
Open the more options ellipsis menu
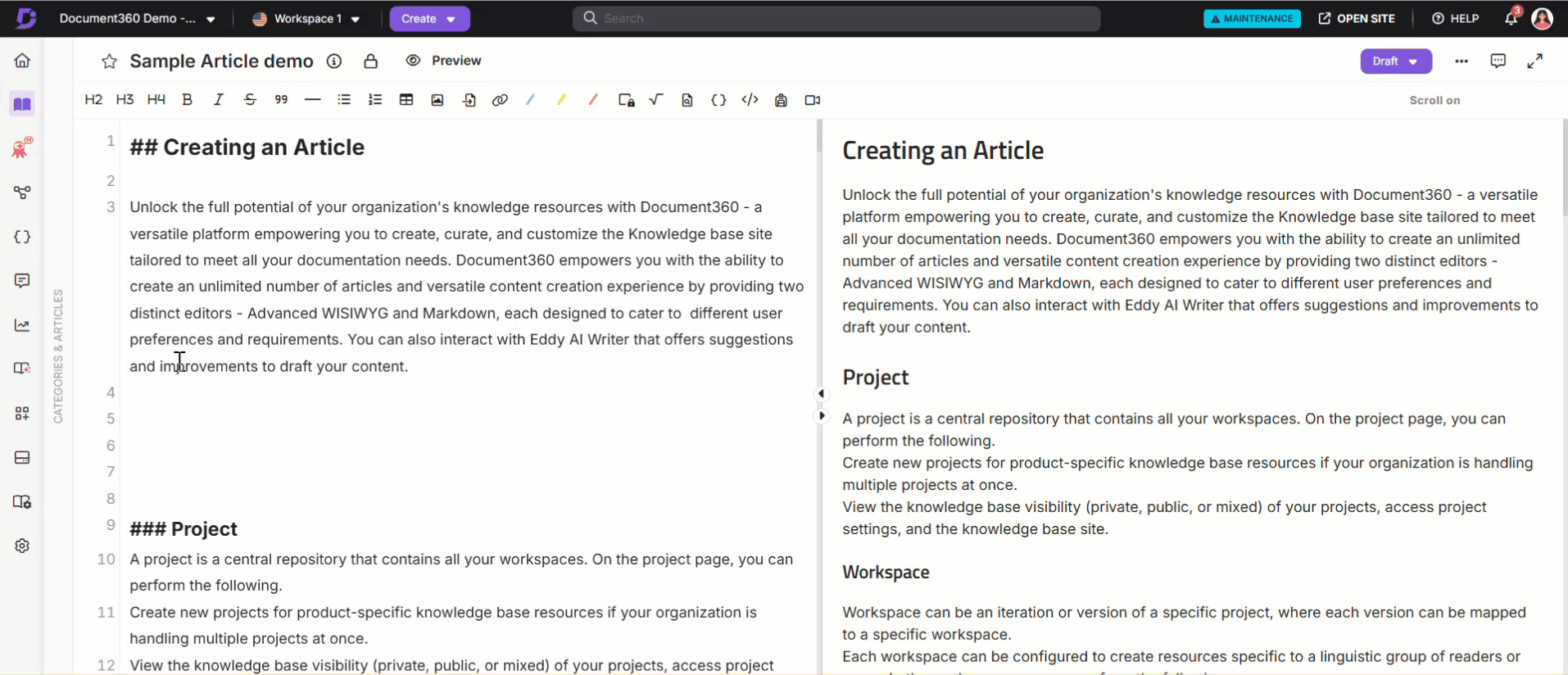[x=1461, y=61]
